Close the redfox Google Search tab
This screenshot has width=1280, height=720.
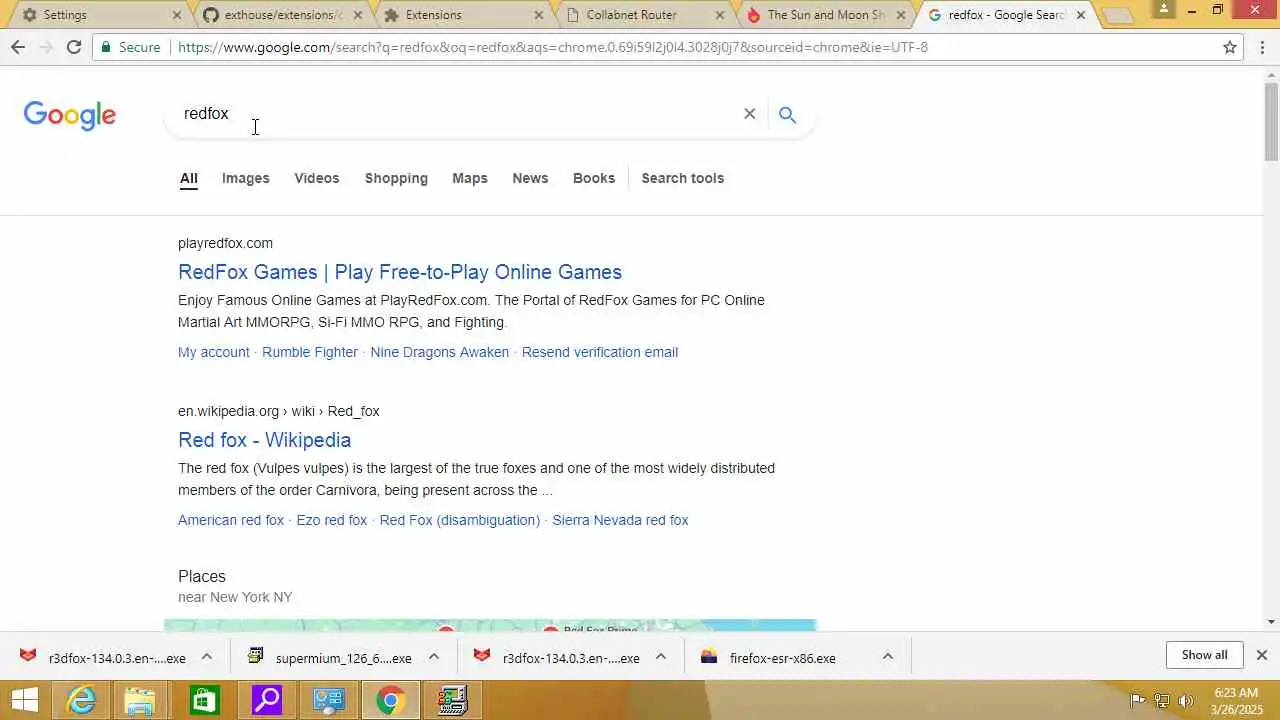click(1081, 15)
